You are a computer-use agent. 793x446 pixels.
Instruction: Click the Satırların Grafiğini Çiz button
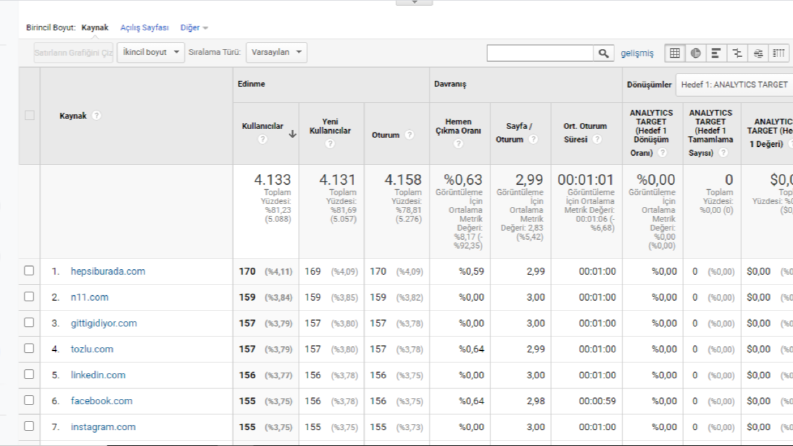[x=73, y=53]
